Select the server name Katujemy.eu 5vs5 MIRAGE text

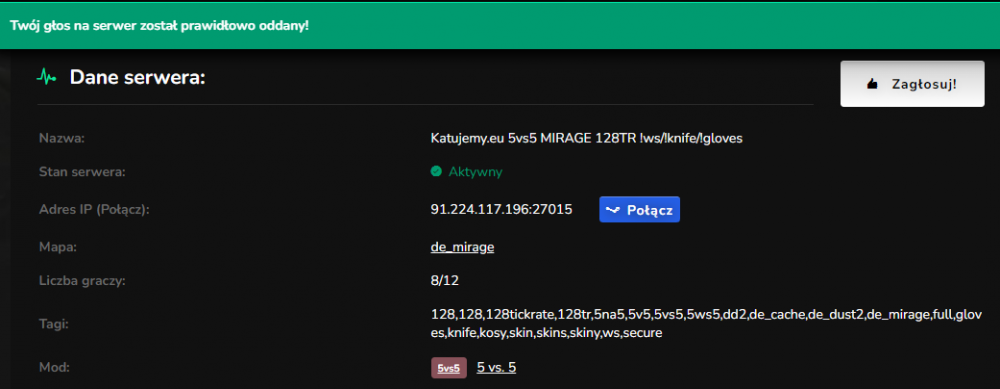[587, 138]
